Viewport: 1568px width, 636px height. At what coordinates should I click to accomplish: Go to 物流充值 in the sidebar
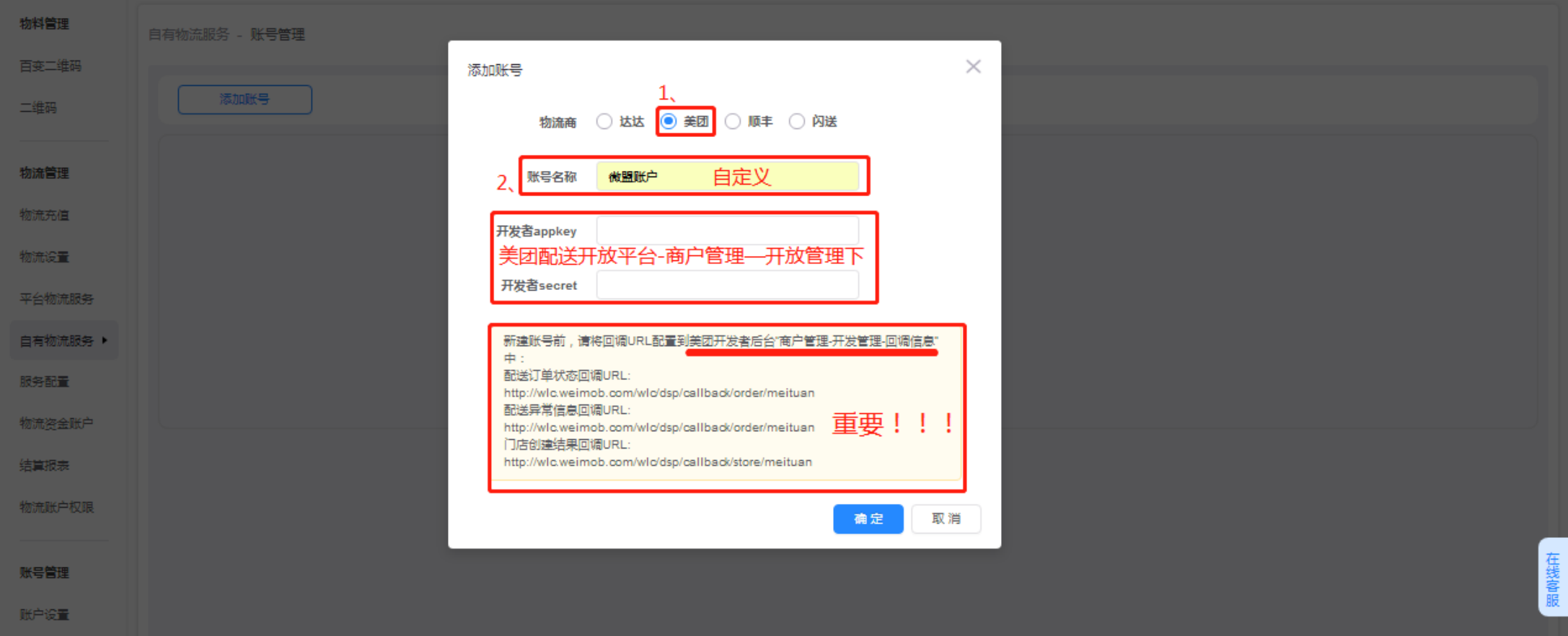click(44, 215)
